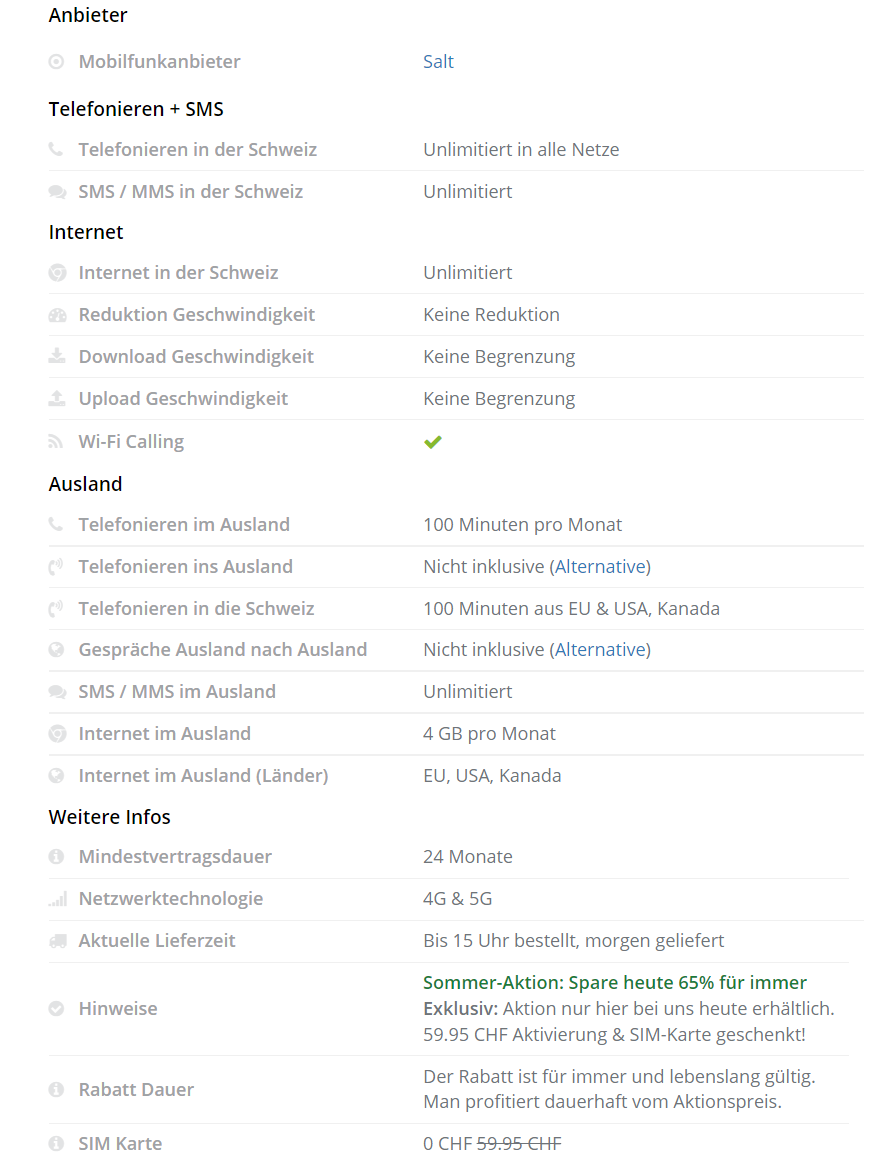This screenshot has height=1160, width=881.
Task: Click the Sommer-Aktion green promo text
Action: (x=614, y=983)
